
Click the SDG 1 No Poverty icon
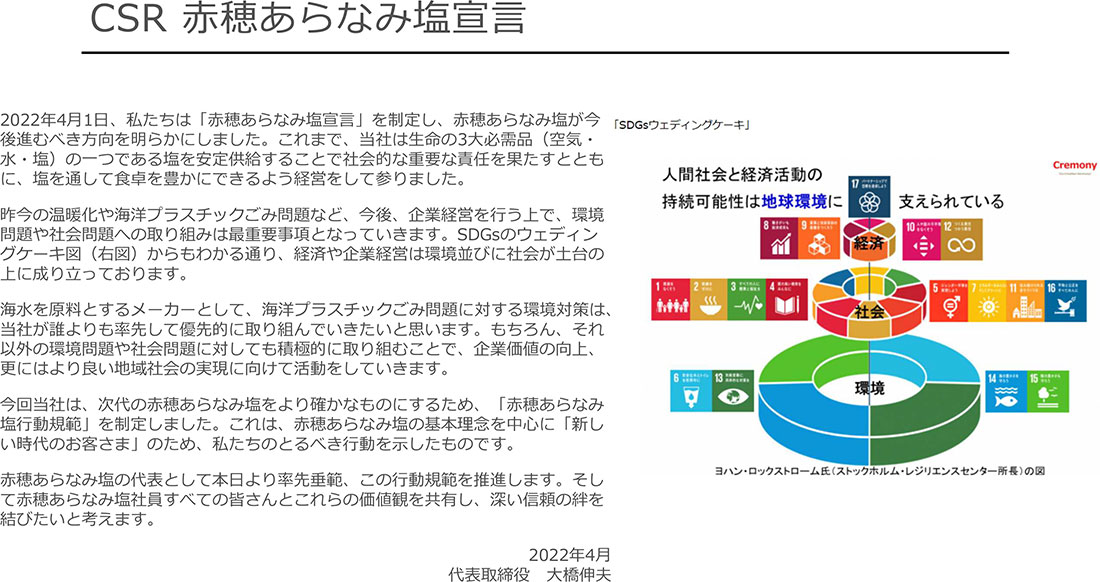pyautogui.click(x=669, y=299)
